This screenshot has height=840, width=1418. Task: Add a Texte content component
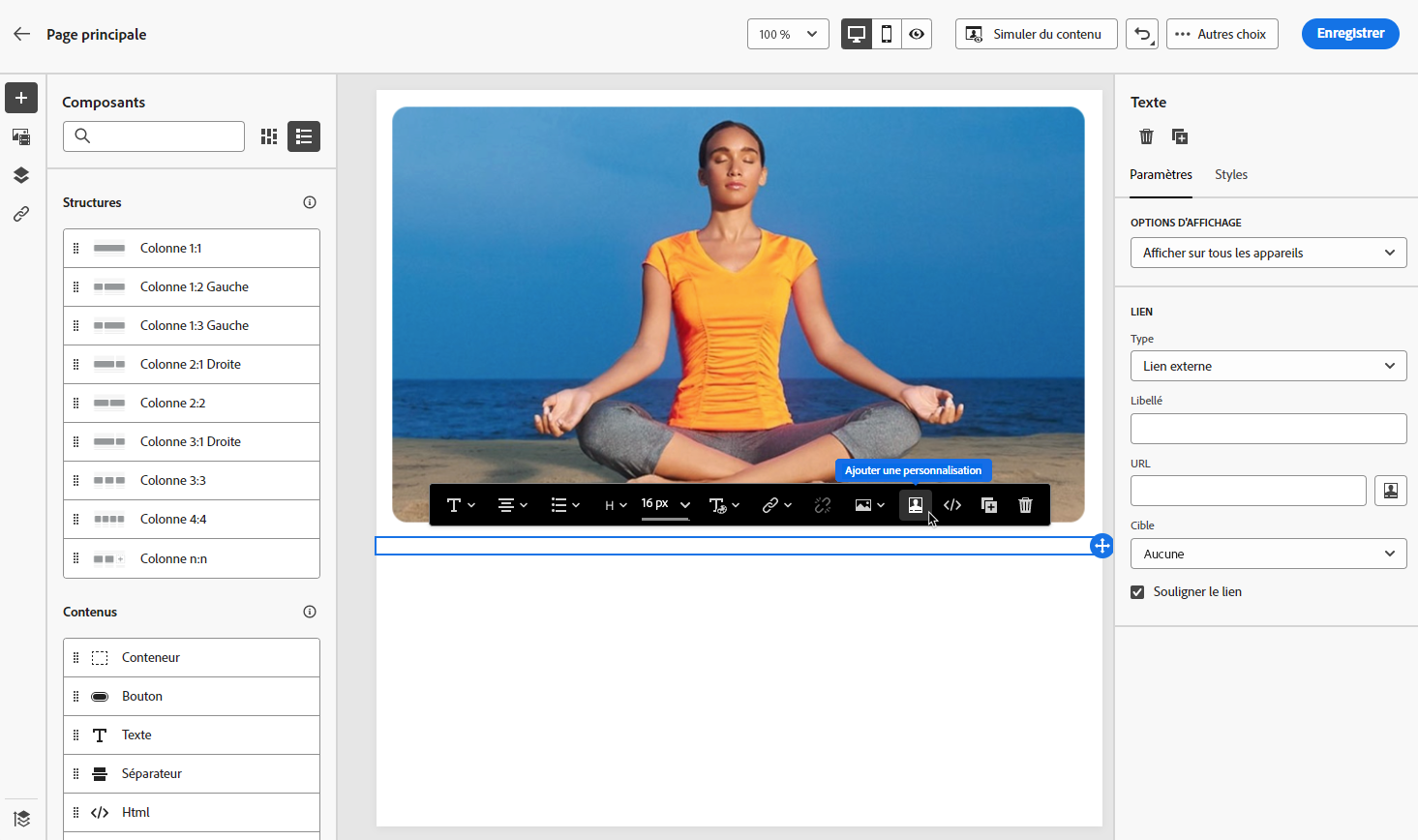pos(192,735)
